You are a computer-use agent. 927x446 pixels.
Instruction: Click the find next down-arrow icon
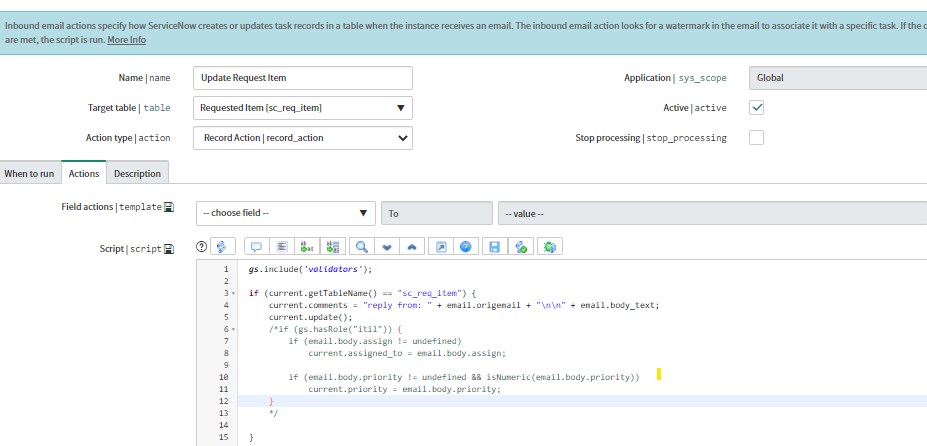pos(387,247)
